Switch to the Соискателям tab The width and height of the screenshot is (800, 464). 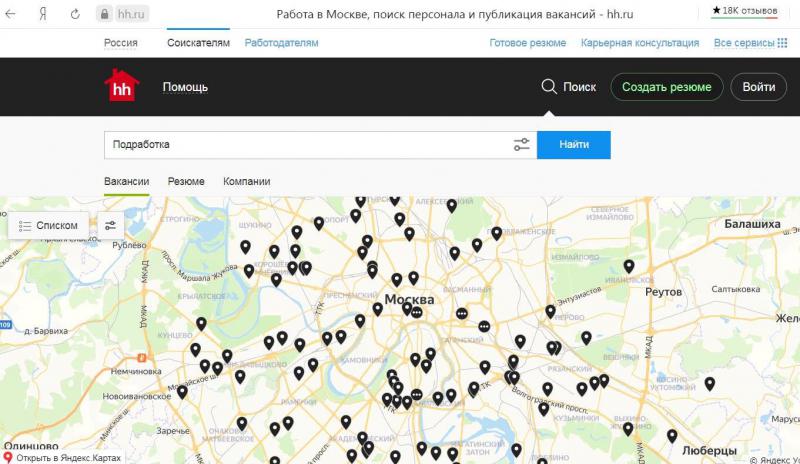198,43
